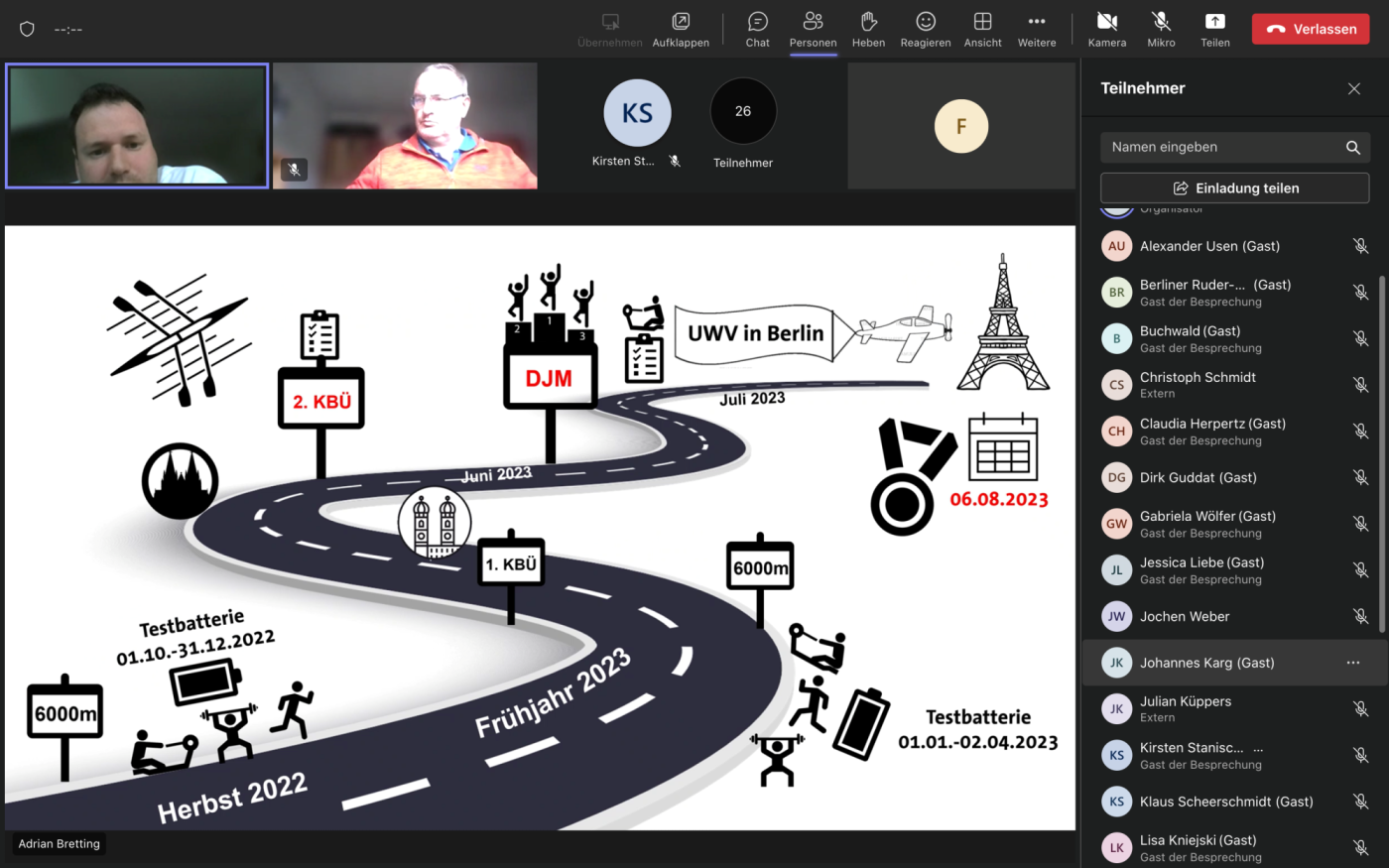Open options menu for Johannes Karg
The image size is (1389, 868).
coord(1352,663)
